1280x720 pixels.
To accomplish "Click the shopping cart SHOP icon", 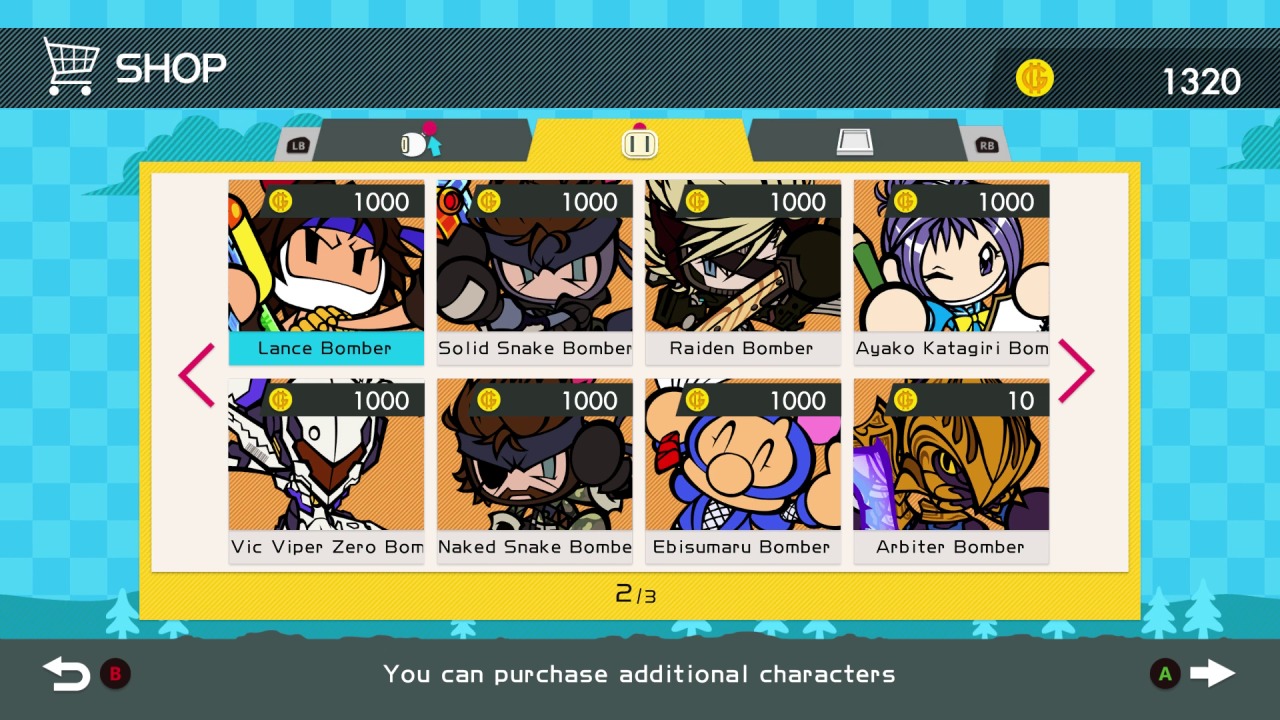I will 70,66.
